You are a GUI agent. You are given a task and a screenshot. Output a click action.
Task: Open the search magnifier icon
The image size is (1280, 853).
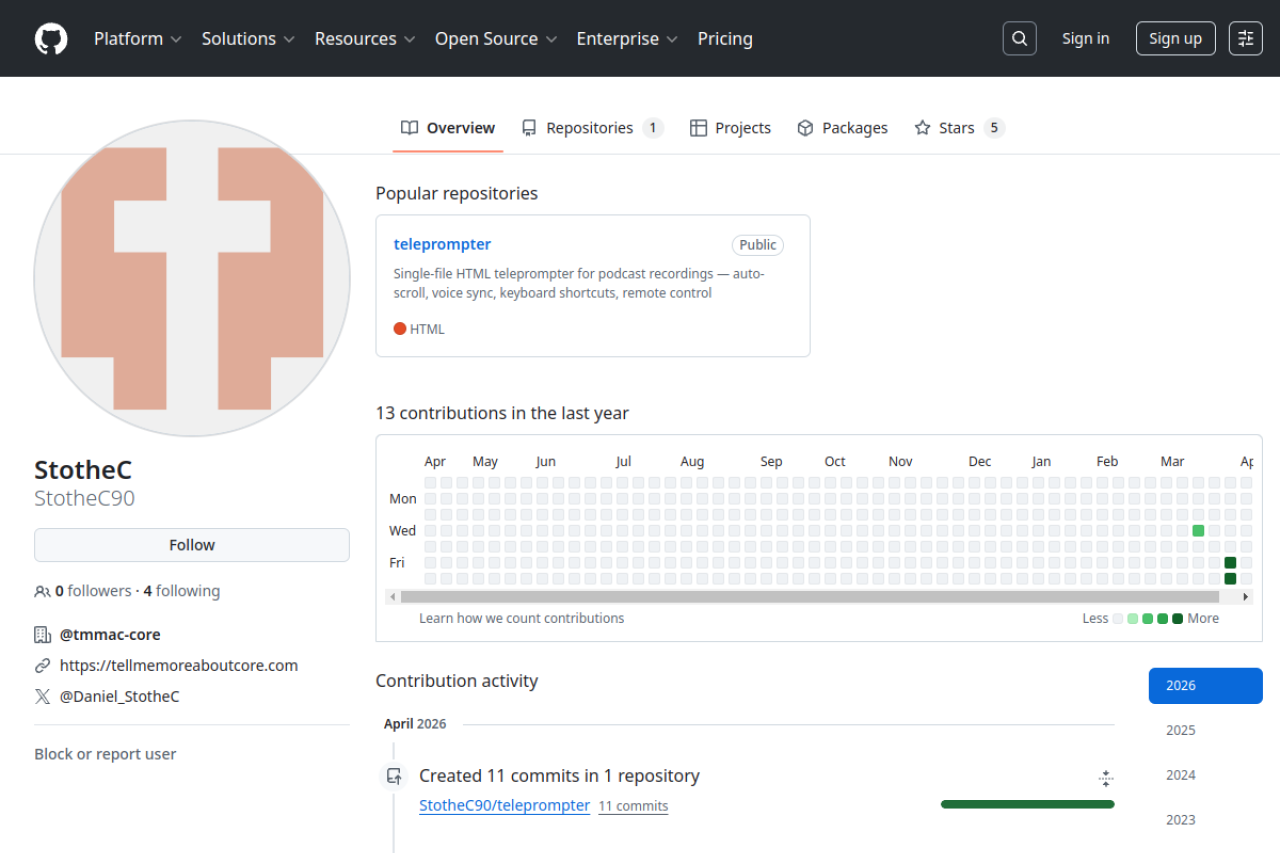1019,39
